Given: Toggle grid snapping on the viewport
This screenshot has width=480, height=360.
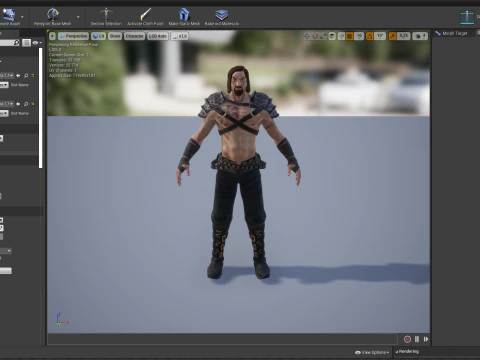Looking at the screenshot, I should 349,36.
